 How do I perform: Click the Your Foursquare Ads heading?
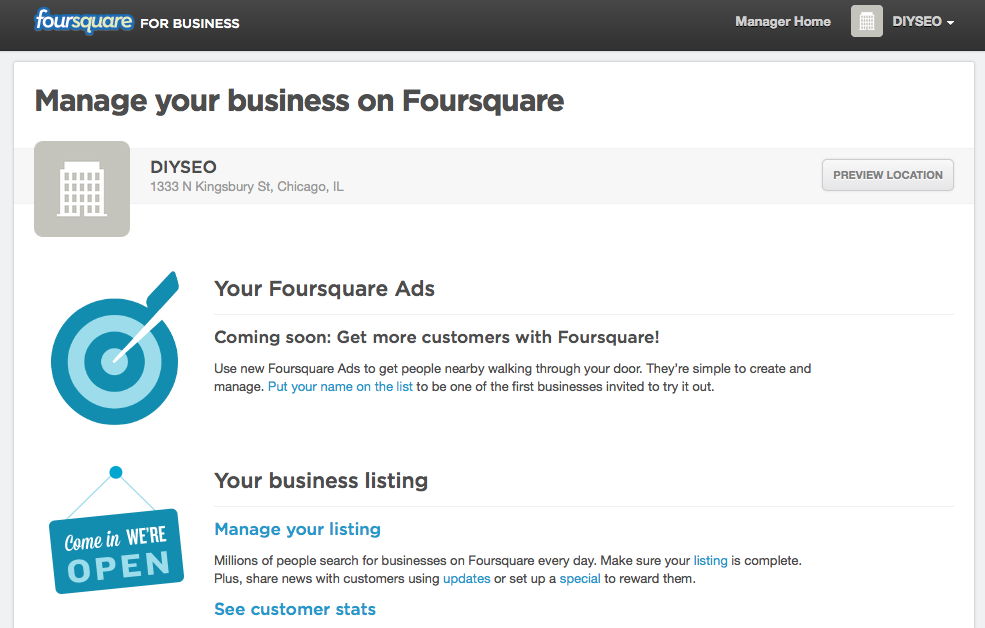click(x=324, y=289)
